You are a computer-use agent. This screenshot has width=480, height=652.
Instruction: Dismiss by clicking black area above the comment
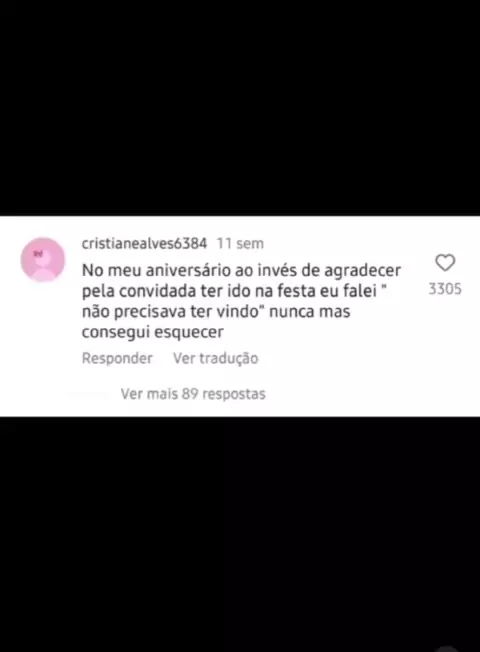tap(240, 107)
